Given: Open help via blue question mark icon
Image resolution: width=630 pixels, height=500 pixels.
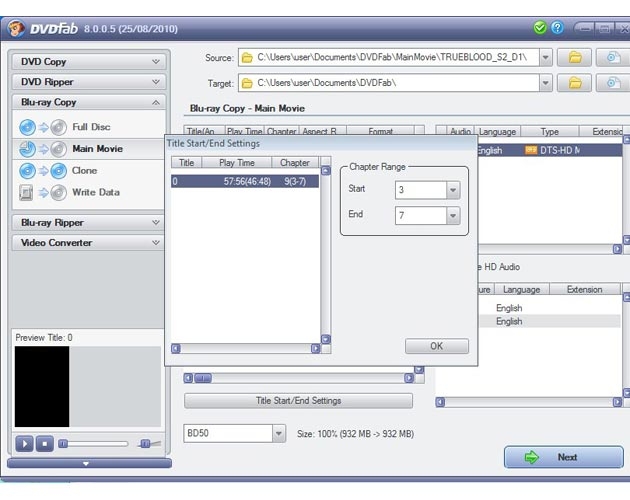Looking at the screenshot, I should [x=557, y=28].
